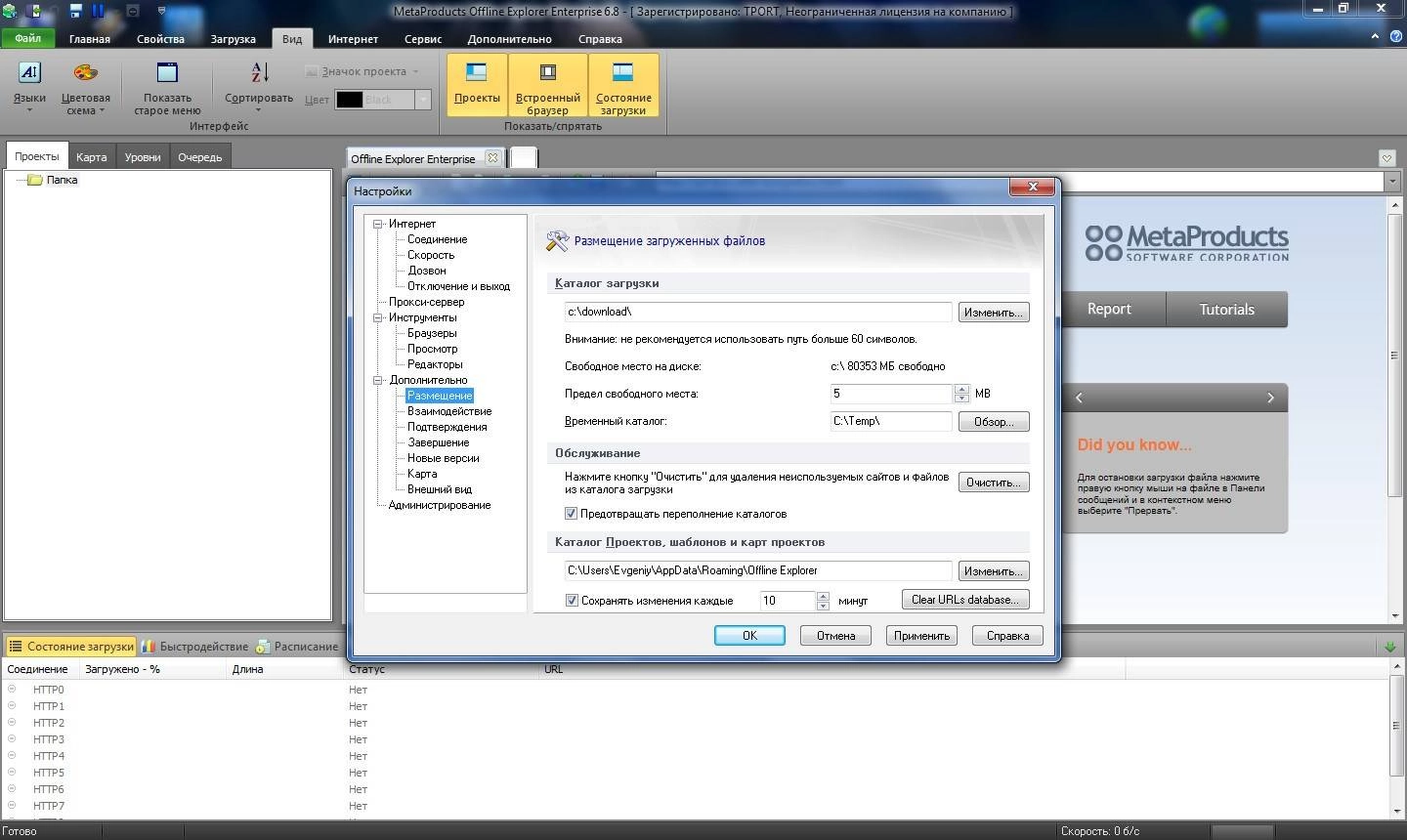Screen dimensions: 1407x840
Task: Switch to the Сервис ribbon tab
Action: tap(423, 39)
